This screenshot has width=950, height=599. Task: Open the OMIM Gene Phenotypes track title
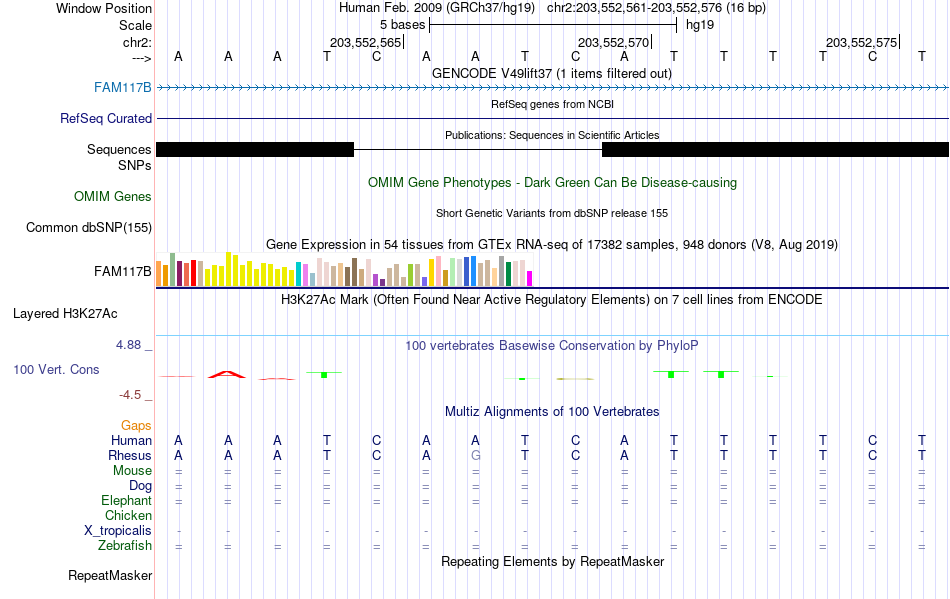(x=552, y=183)
